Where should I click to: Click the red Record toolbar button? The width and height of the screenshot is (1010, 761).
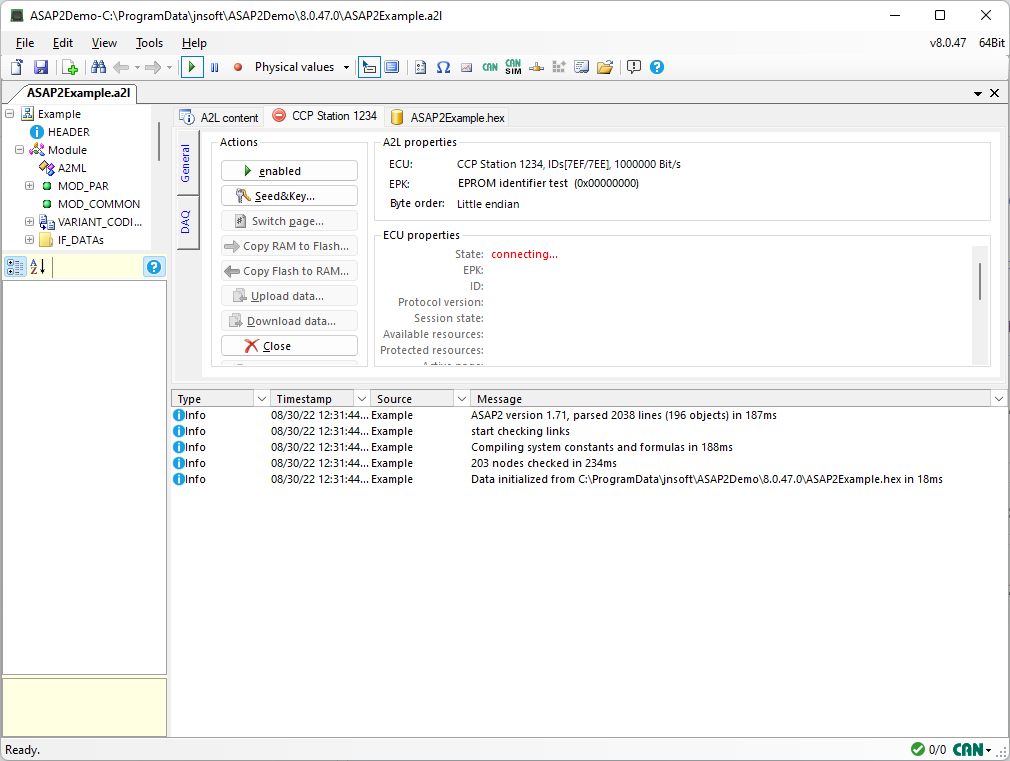(238, 67)
